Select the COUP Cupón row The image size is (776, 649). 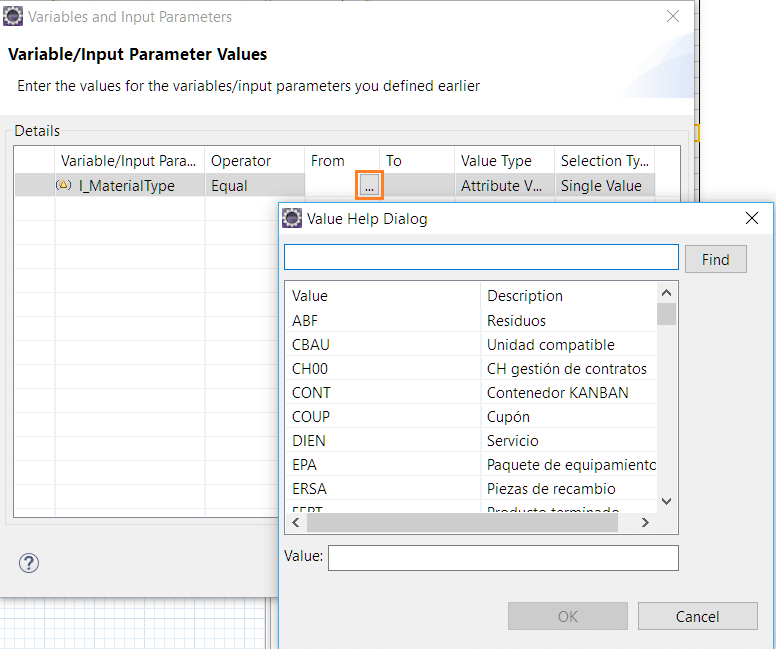tap(380, 417)
